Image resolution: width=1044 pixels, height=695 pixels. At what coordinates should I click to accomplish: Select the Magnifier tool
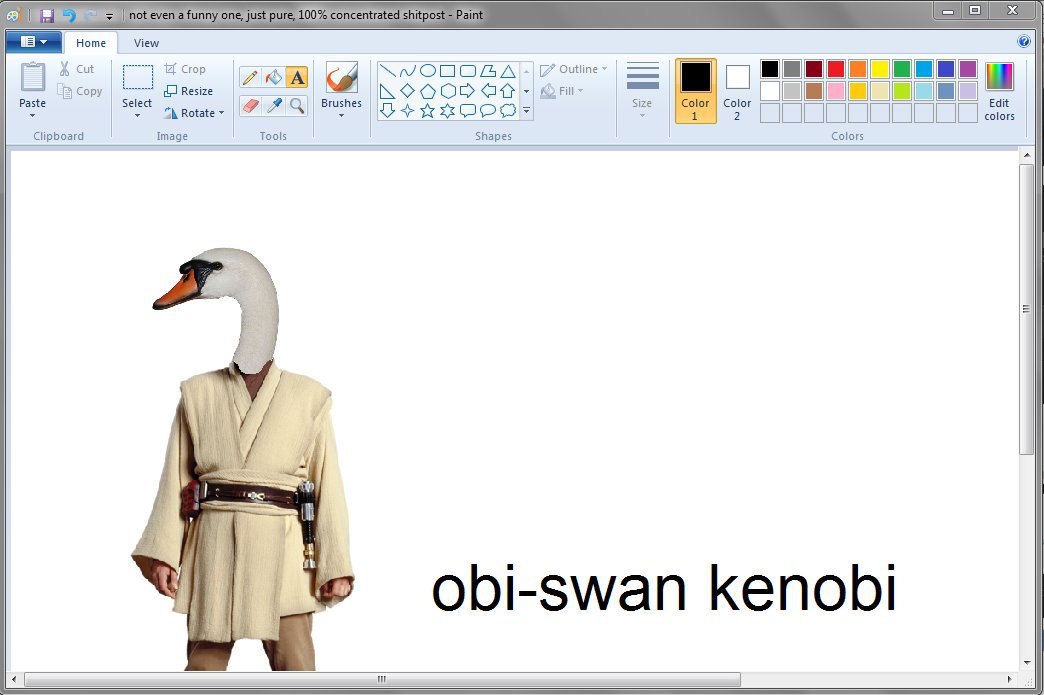pyautogui.click(x=297, y=105)
